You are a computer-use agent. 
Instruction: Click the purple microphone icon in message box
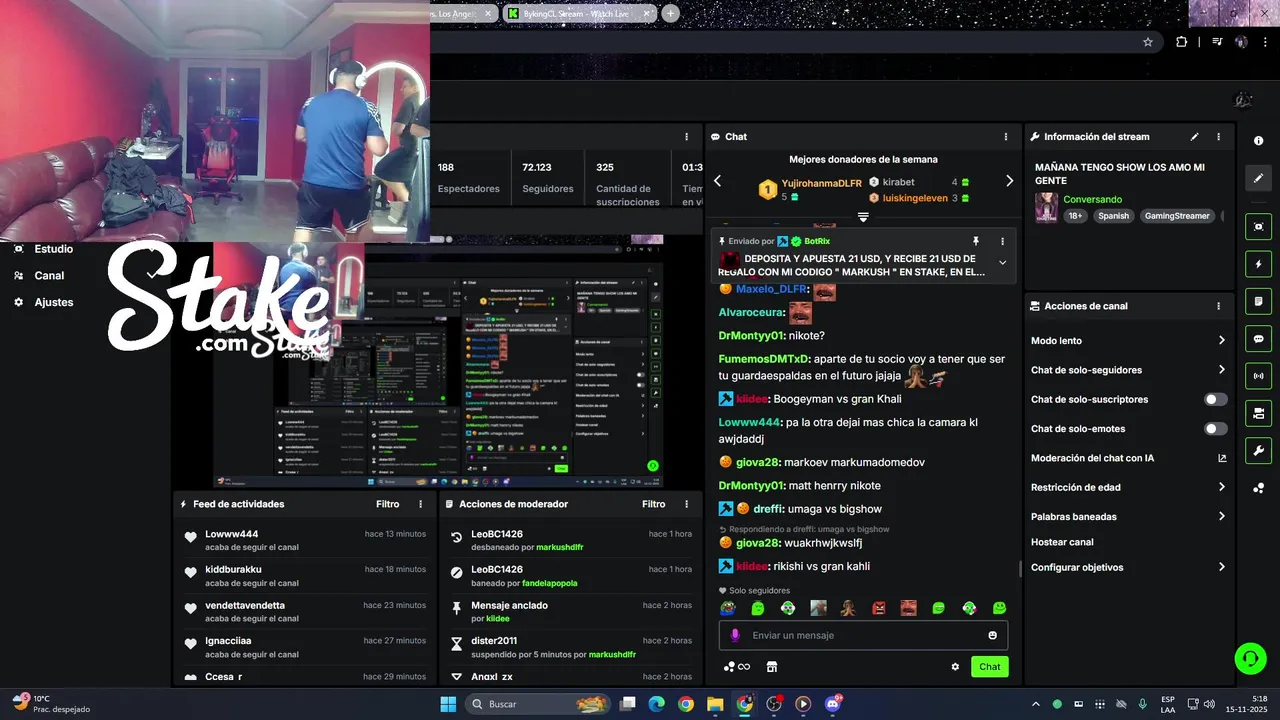click(735, 635)
